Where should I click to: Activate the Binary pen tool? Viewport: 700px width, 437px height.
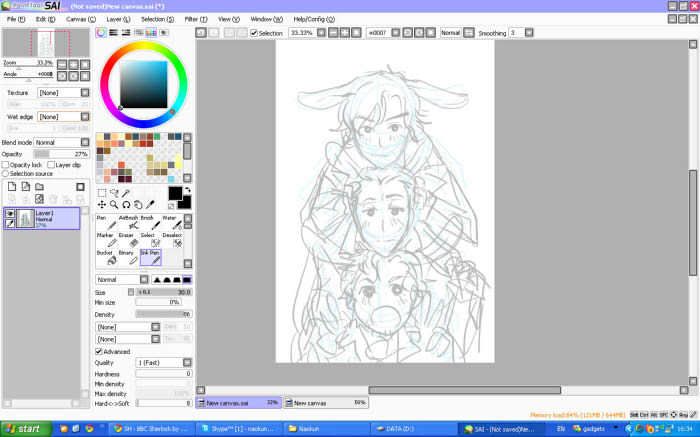tap(126, 259)
